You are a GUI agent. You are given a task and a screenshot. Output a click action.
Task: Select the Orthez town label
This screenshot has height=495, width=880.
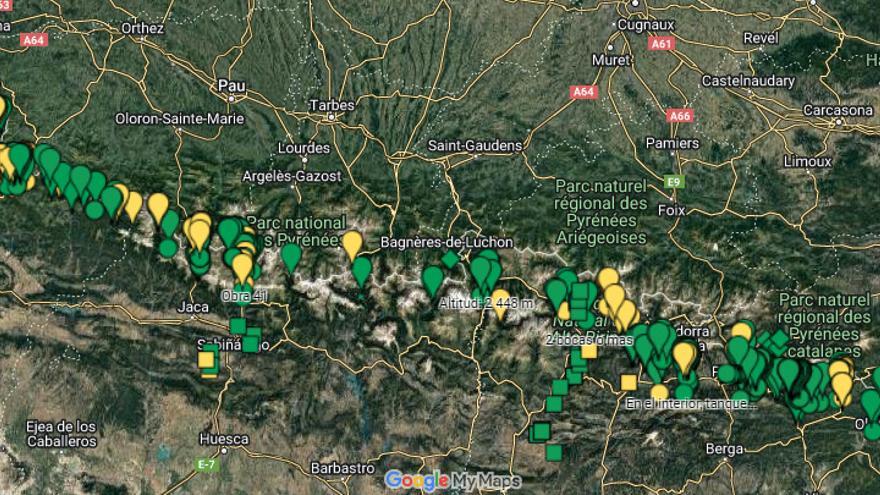point(143,28)
